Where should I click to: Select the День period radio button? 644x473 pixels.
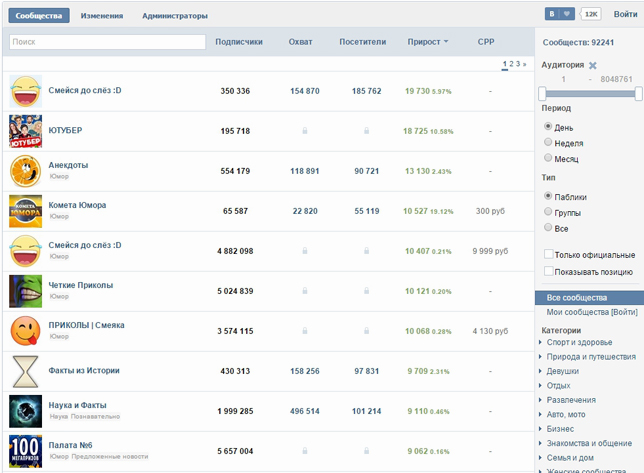click(548, 126)
